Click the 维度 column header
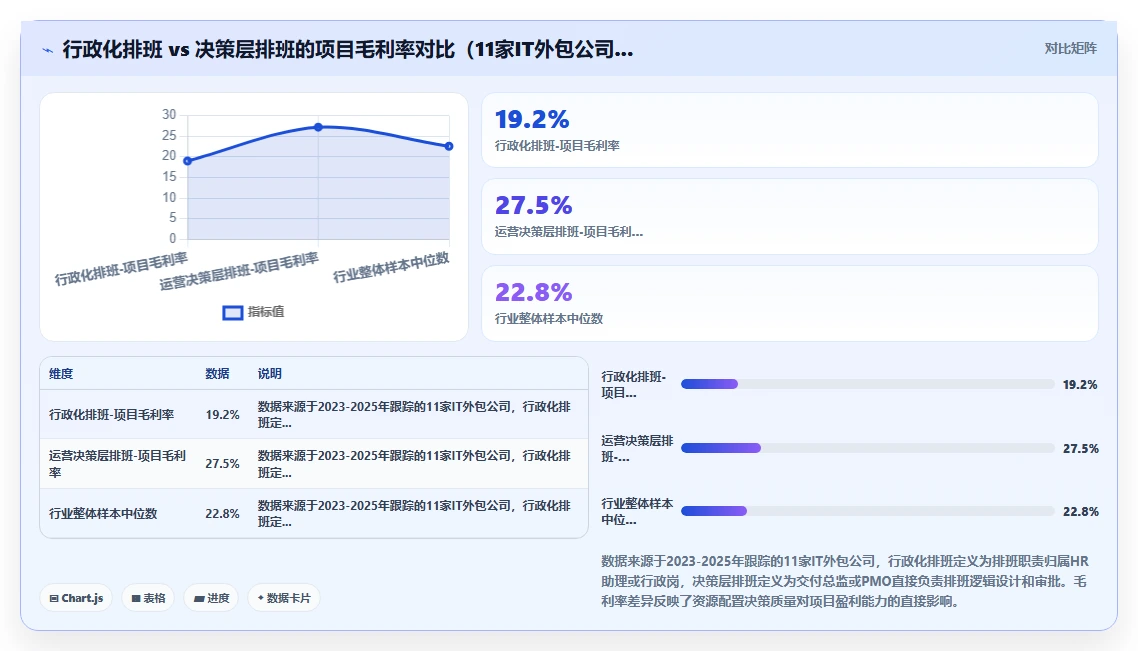 tap(61, 374)
